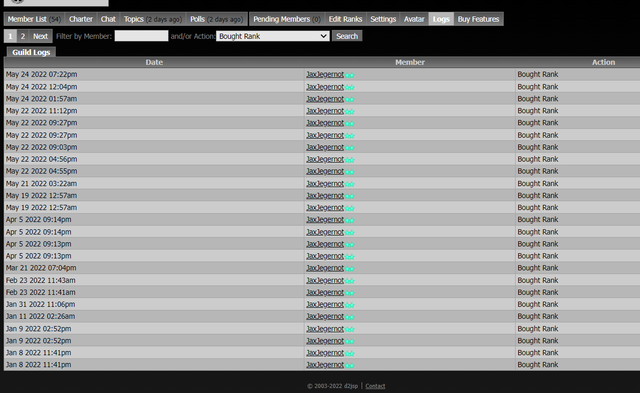Go to logs page 2
Screen dimensions: 640x393
pyautogui.click(x=23, y=36)
